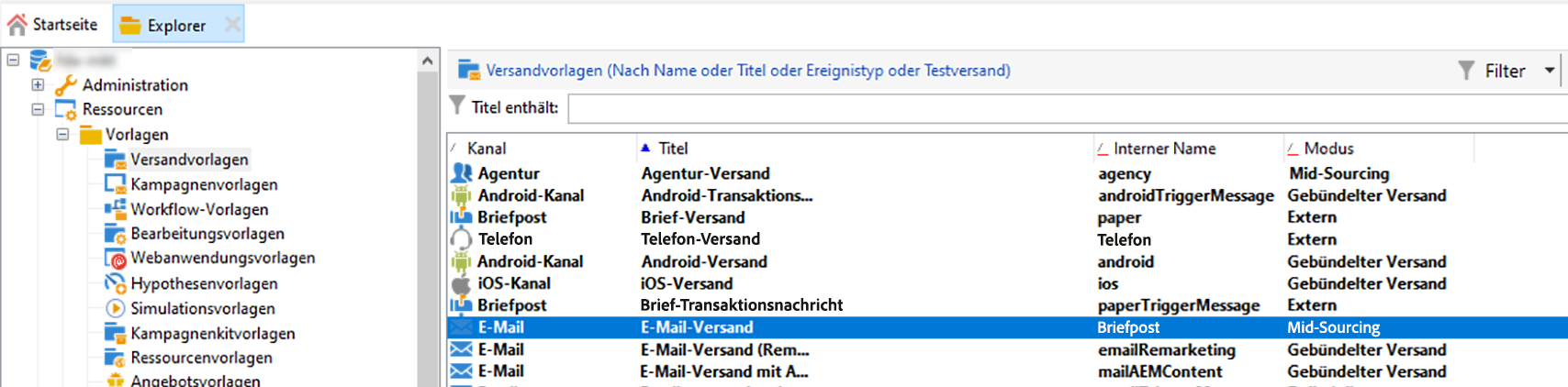Sort list by Interner Name column
This screenshot has height=387, width=1568.
1163,149
